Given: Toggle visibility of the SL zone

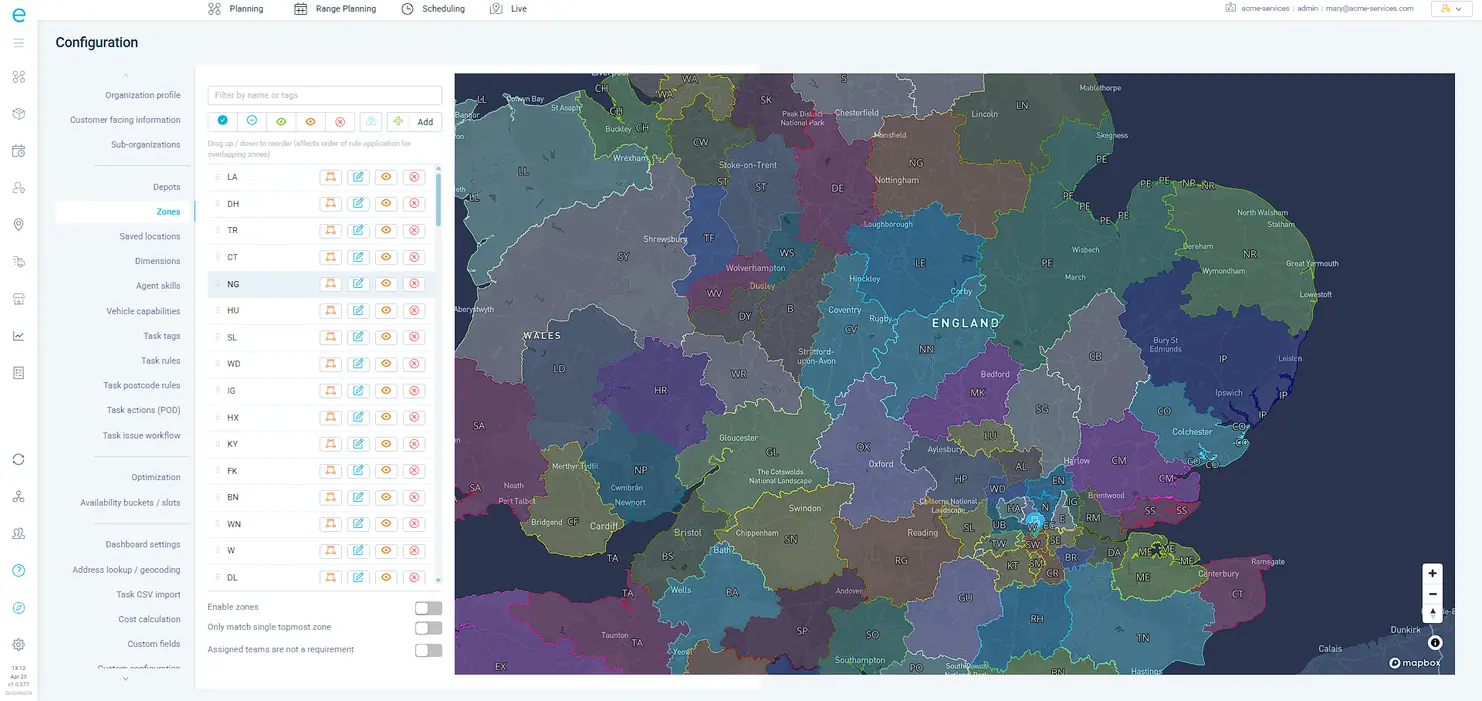Looking at the screenshot, I should click(x=386, y=337).
